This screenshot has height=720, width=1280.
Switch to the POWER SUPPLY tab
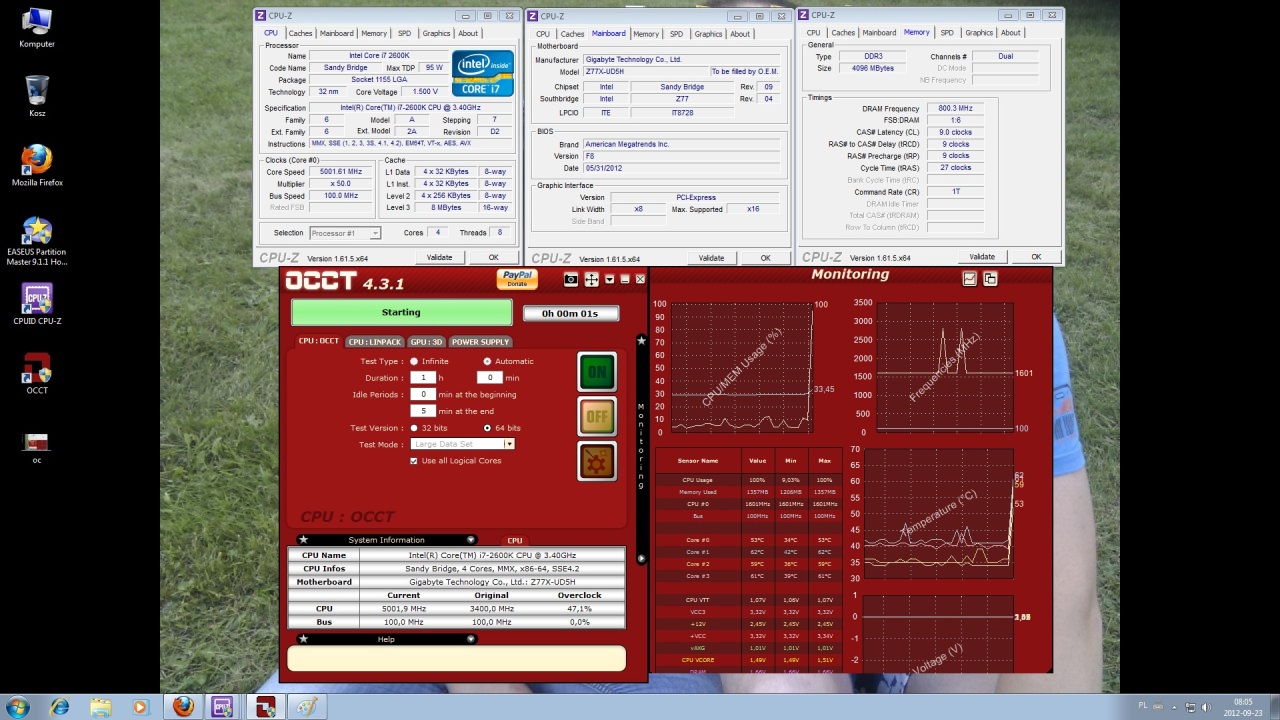point(480,342)
